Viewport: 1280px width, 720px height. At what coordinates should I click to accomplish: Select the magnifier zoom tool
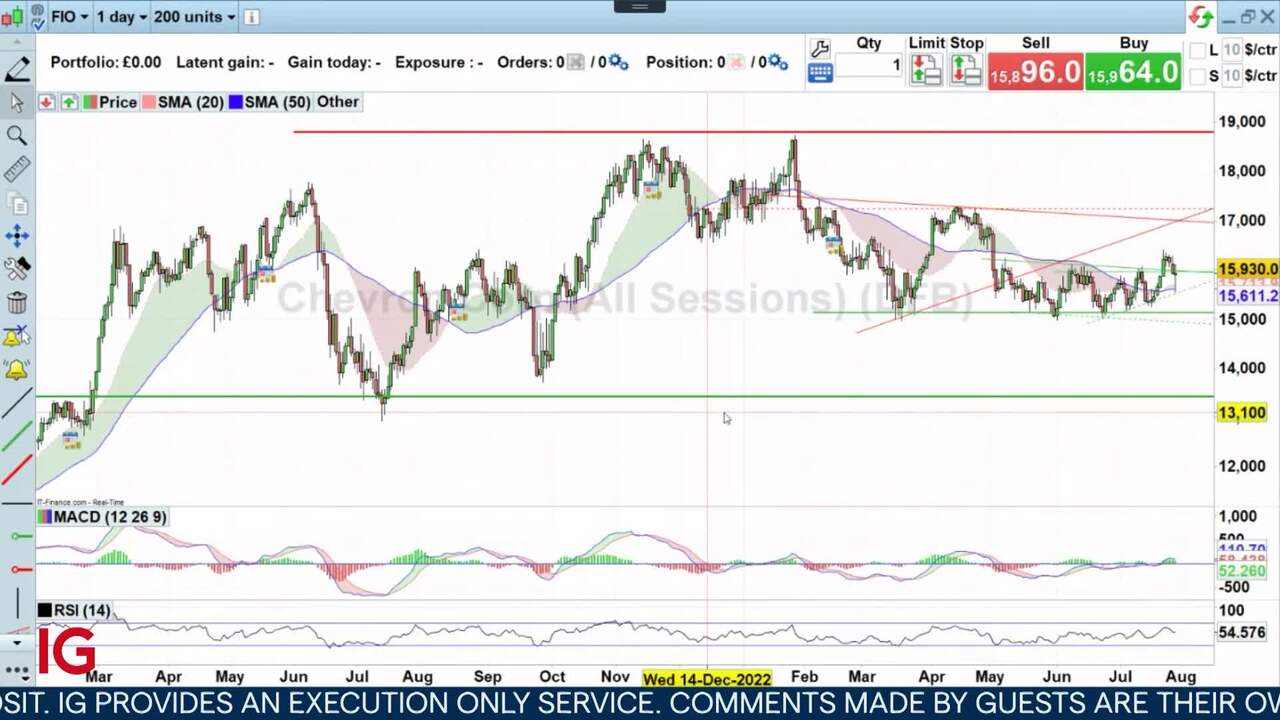17,135
